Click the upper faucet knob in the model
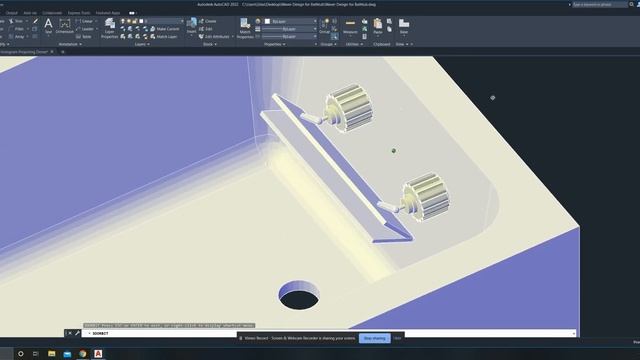Screen dimensions: 640x360 click(x=349, y=108)
